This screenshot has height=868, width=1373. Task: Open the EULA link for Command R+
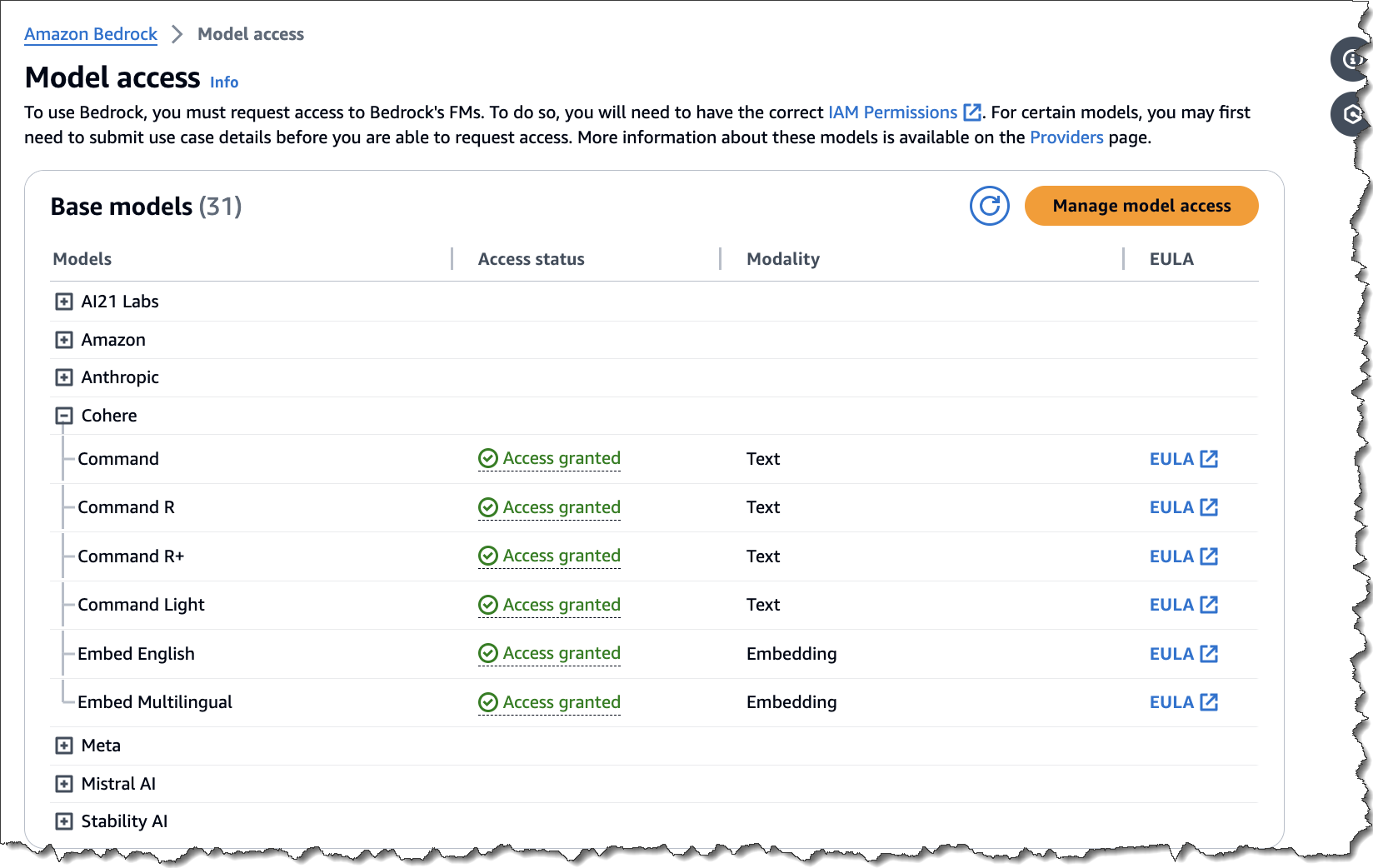1172,556
